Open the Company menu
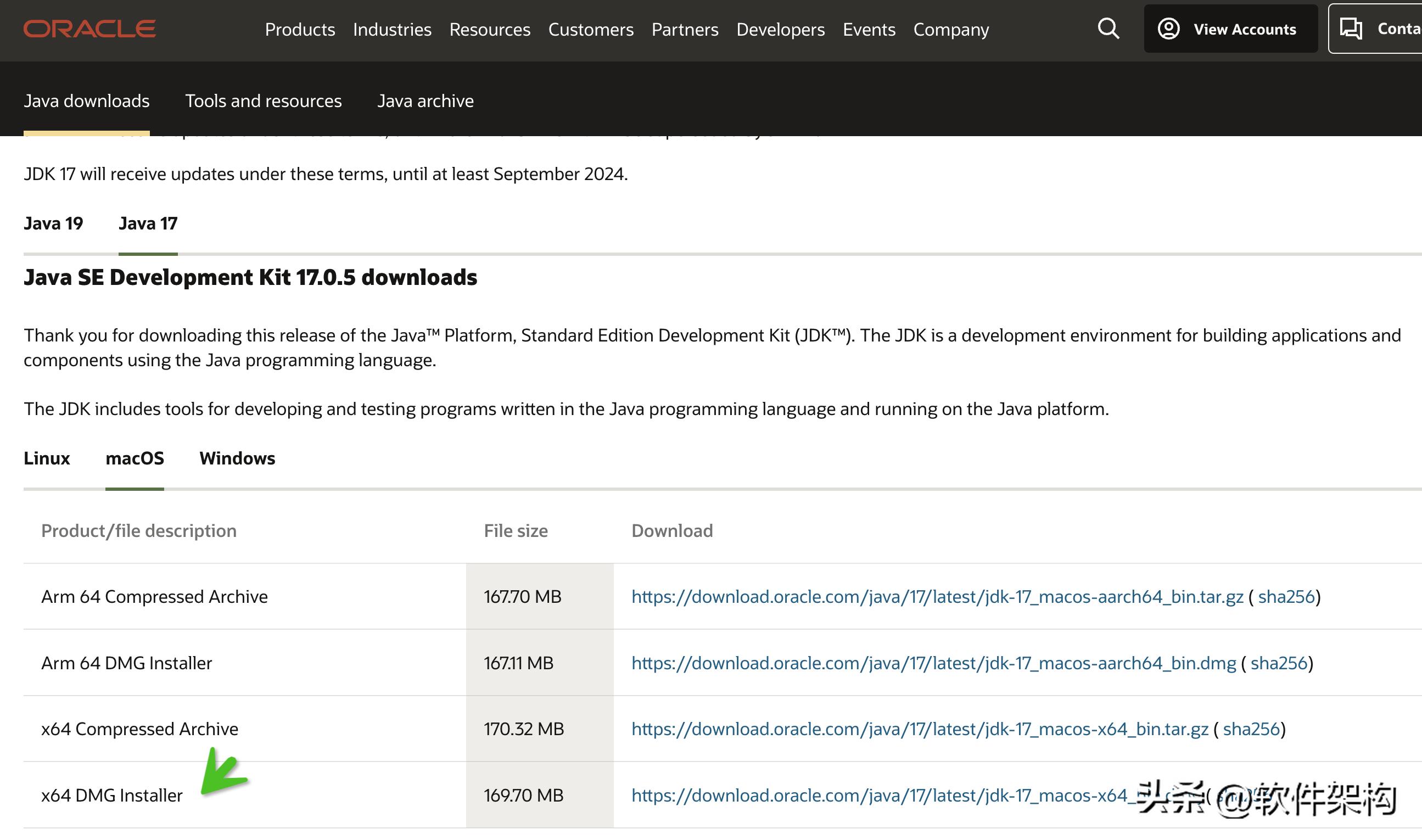The image size is (1422, 840). click(x=950, y=30)
